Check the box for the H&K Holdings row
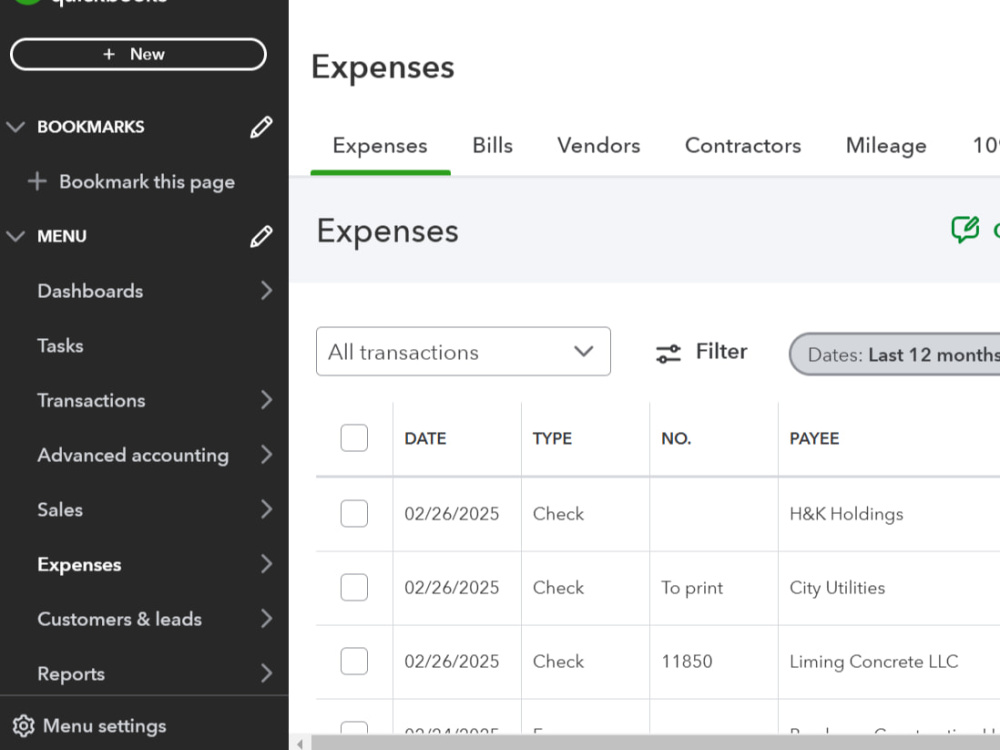Screen dimensions: 1000x750 pos(354,513)
